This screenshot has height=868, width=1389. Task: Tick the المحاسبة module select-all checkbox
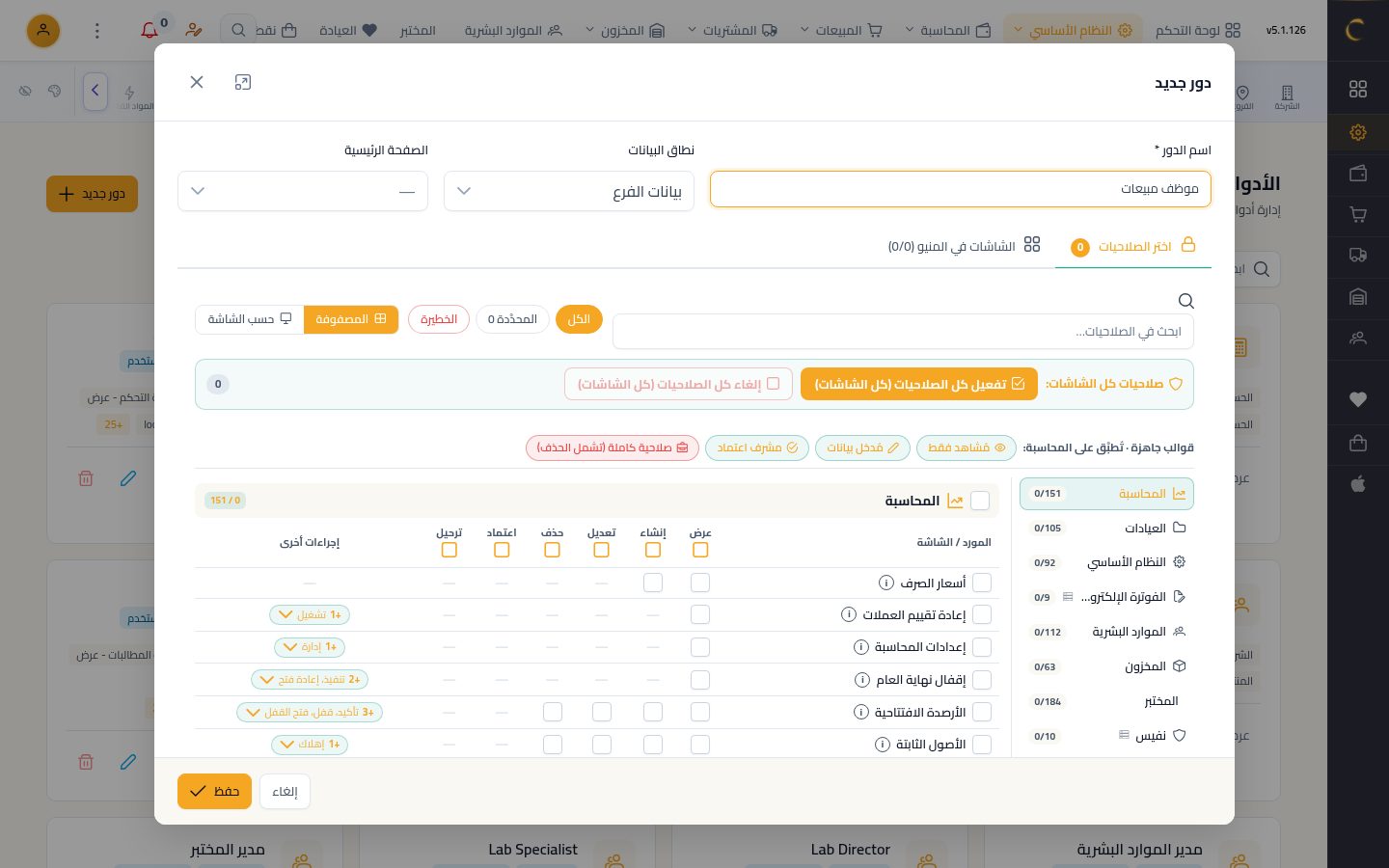(x=981, y=501)
